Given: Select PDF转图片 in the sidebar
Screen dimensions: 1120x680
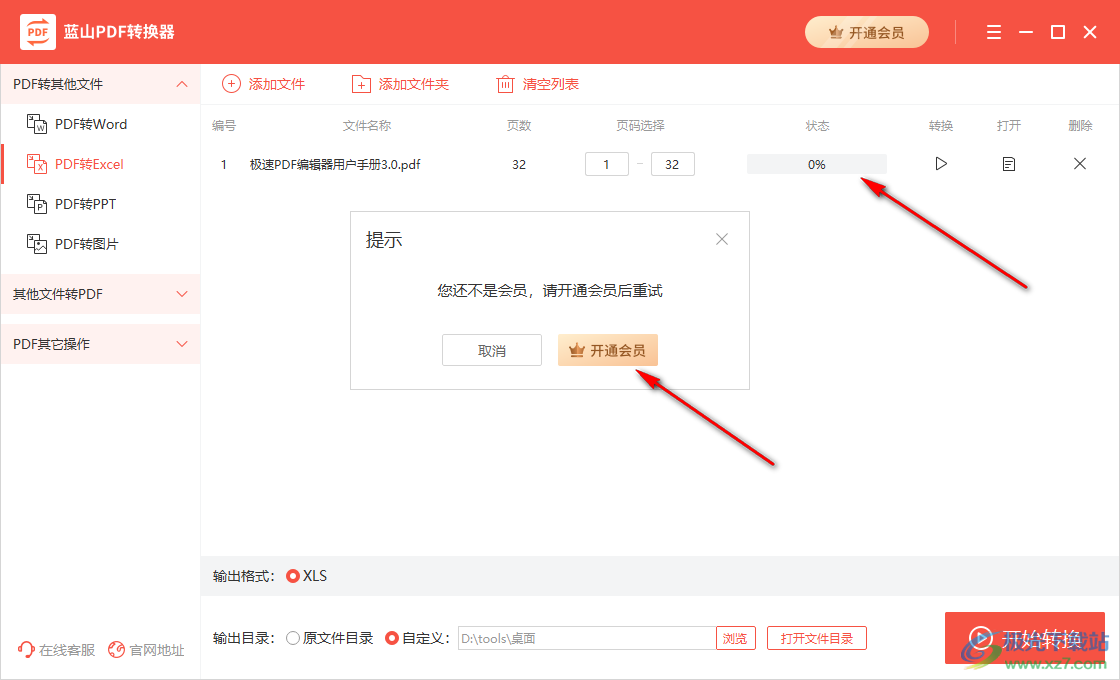Looking at the screenshot, I should [72, 244].
